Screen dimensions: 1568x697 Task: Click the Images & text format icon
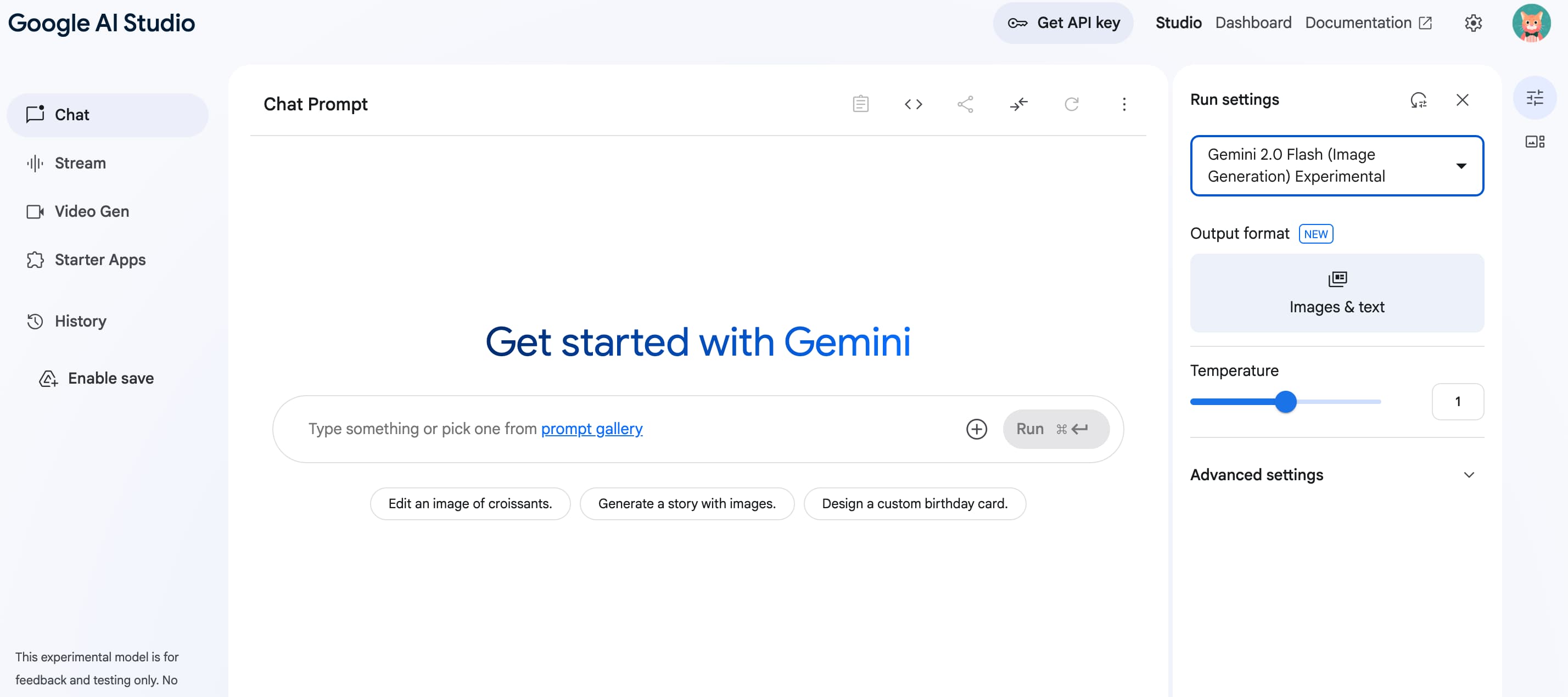1337,279
